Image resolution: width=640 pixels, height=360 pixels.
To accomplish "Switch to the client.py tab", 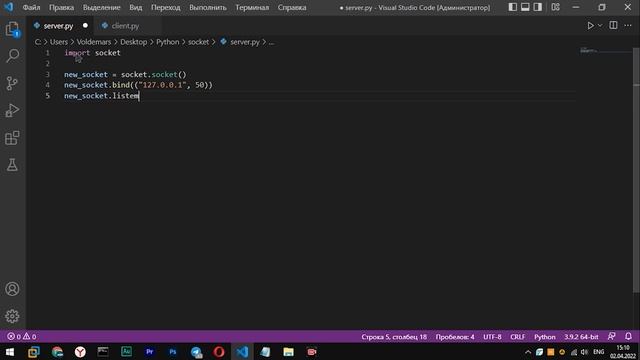I will click(125, 26).
